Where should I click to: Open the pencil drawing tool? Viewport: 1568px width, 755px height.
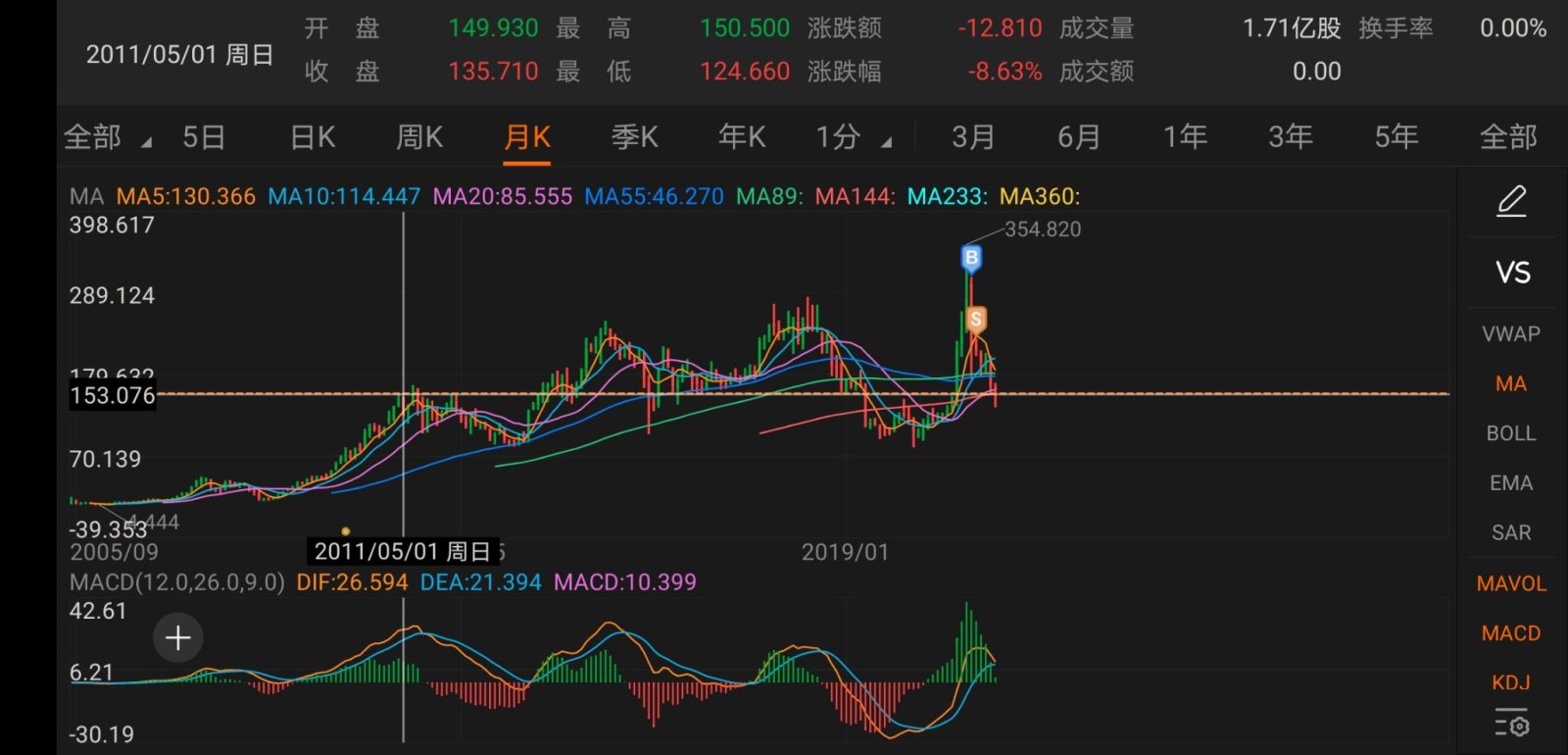[1511, 201]
